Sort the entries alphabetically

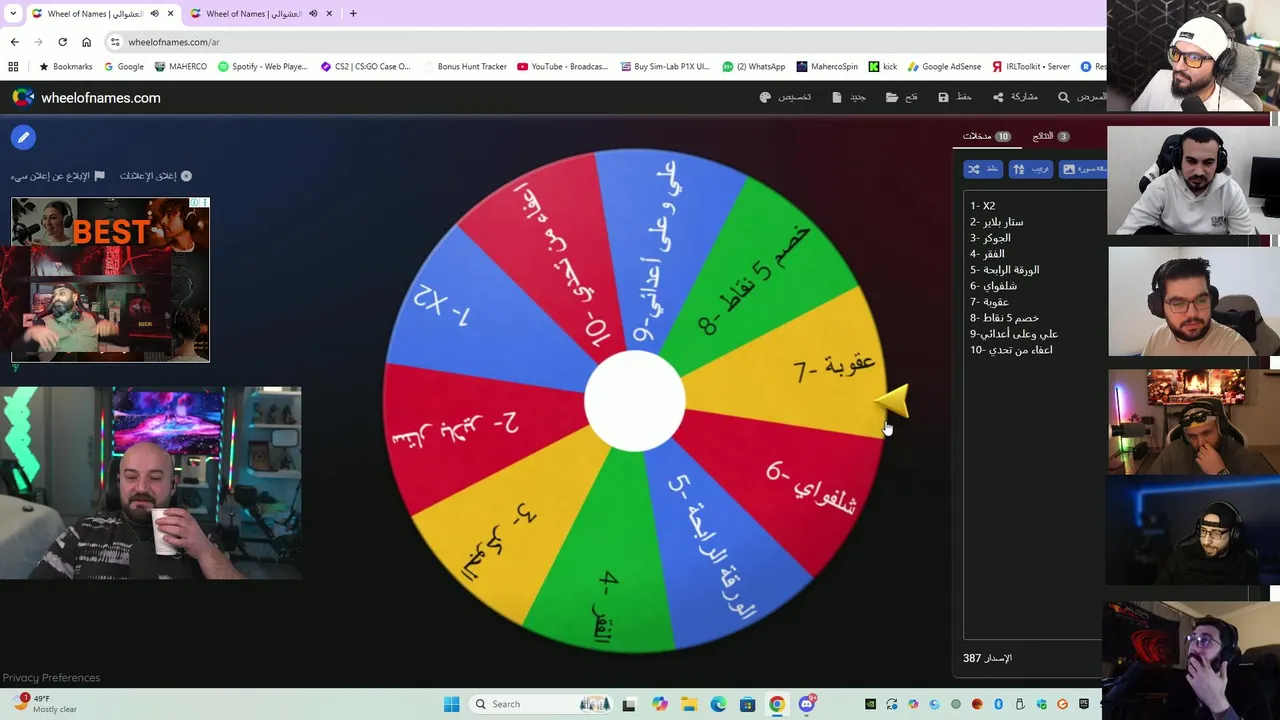(1031, 169)
